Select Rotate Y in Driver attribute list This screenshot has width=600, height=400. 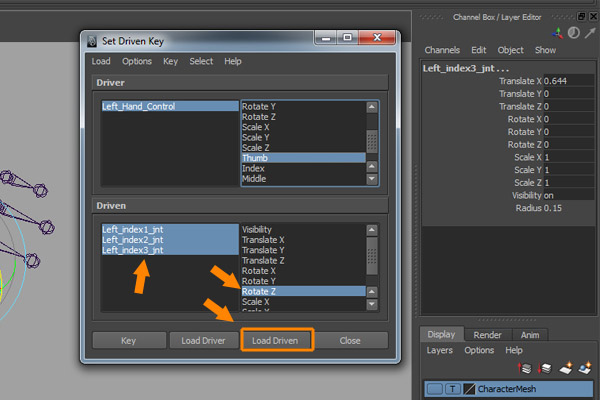tap(303, 106)
